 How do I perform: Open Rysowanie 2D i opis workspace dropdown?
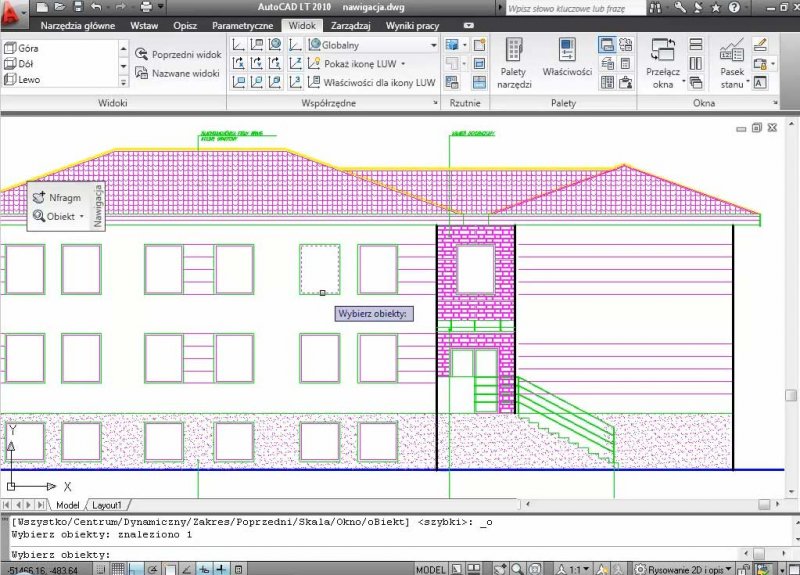tap(684, 569)
